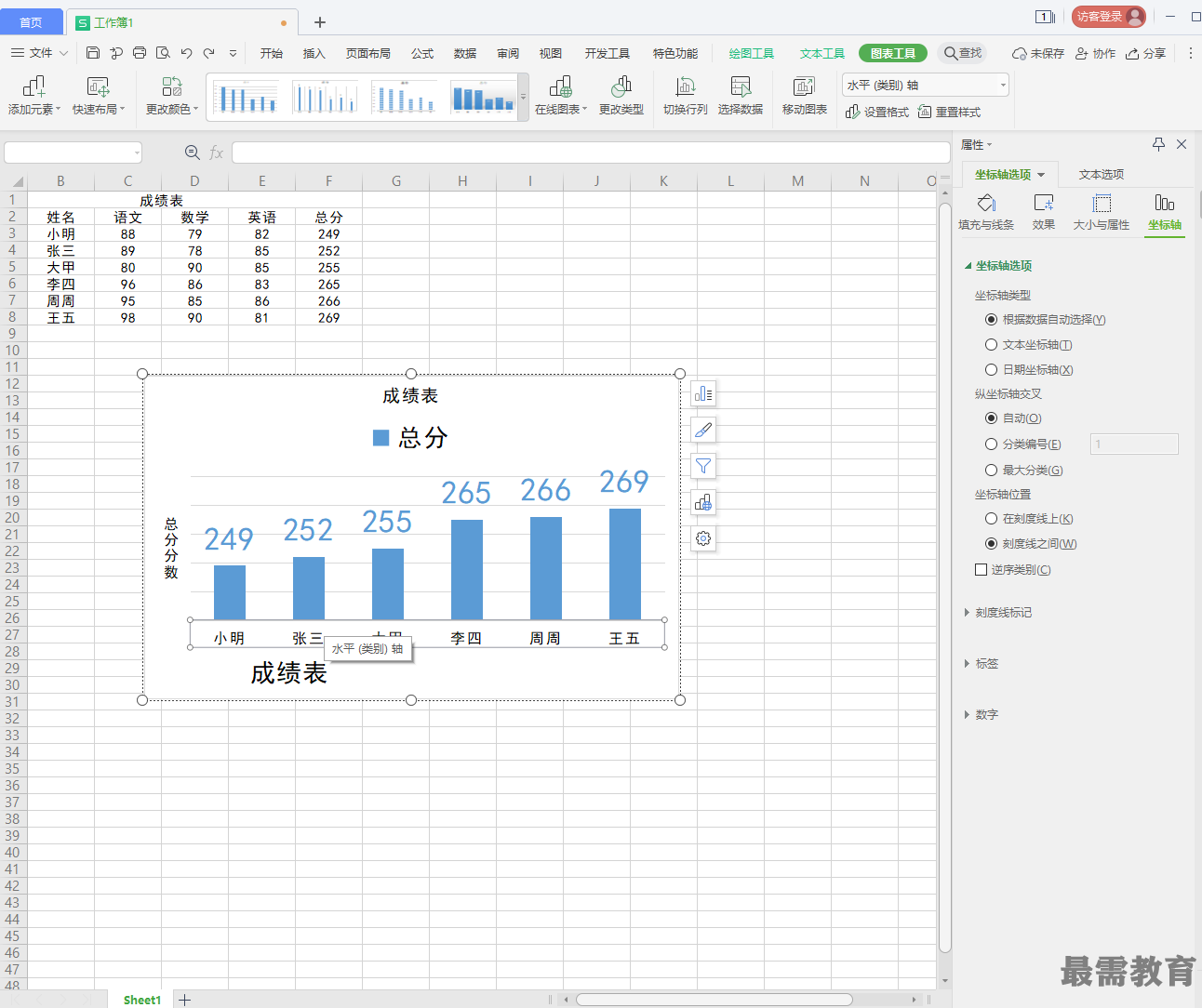Click 切换行列 (Switch Row/Column) icon
This screenshot has width=1202, height=1008.
(686, 96)
